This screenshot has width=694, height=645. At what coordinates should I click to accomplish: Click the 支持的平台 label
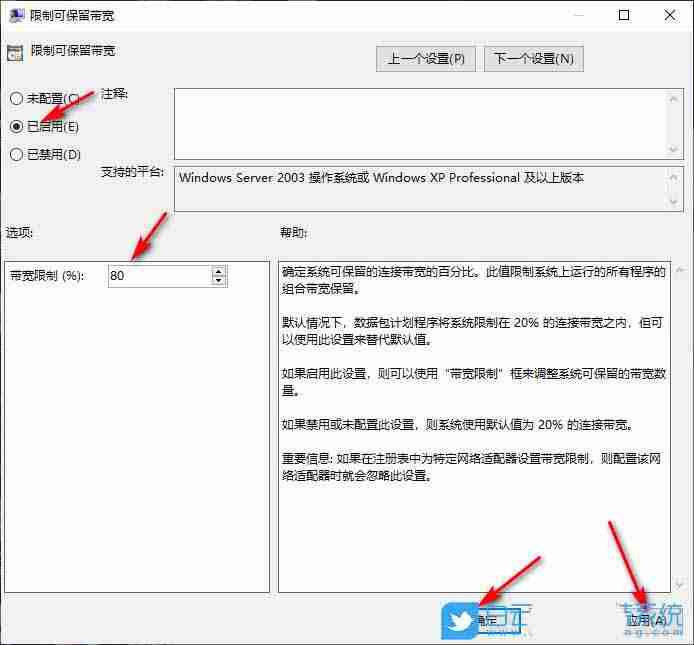point(132,172)
